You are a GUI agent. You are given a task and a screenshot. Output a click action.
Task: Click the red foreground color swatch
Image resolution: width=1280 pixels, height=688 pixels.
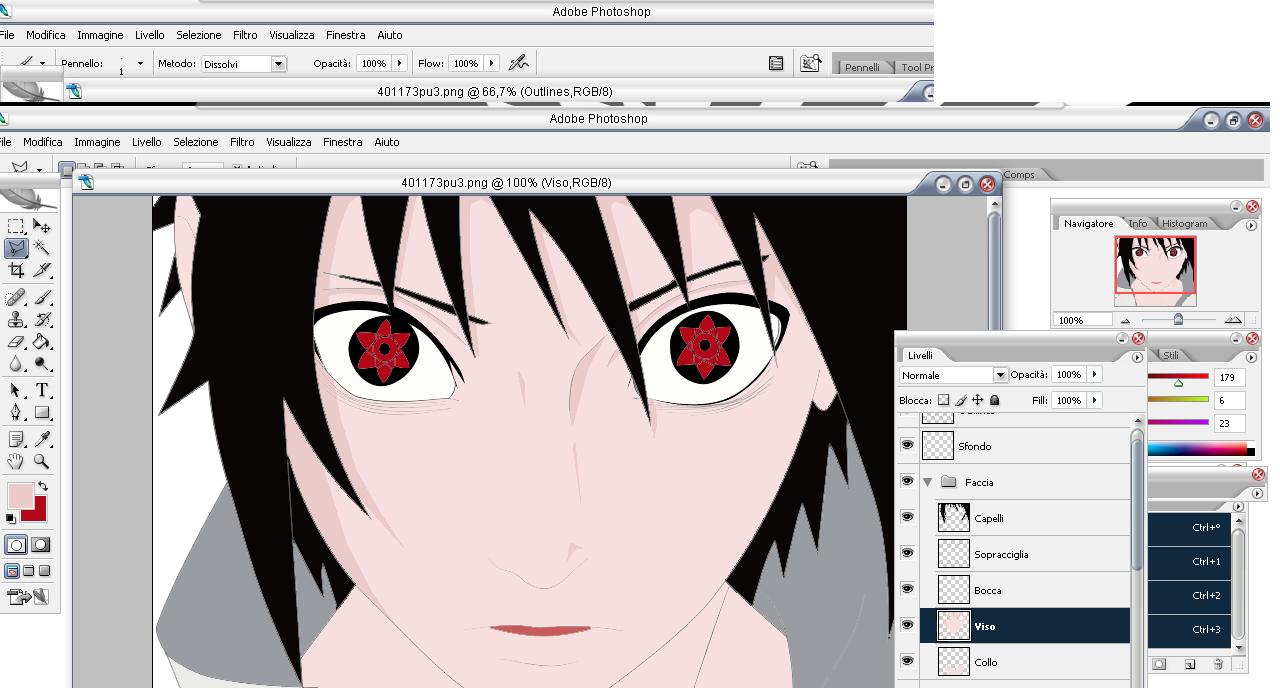36,510
